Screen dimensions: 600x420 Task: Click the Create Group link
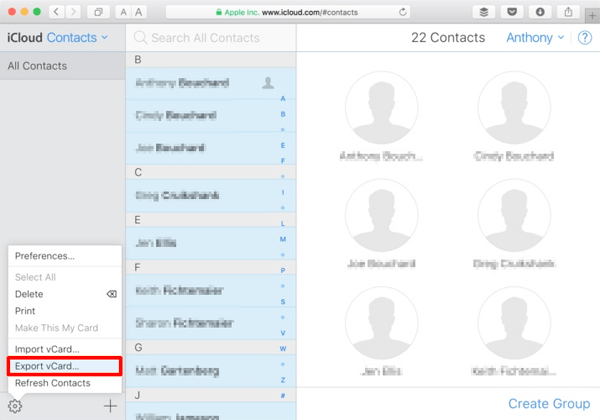pyautogui.click(x=548, y=403)
